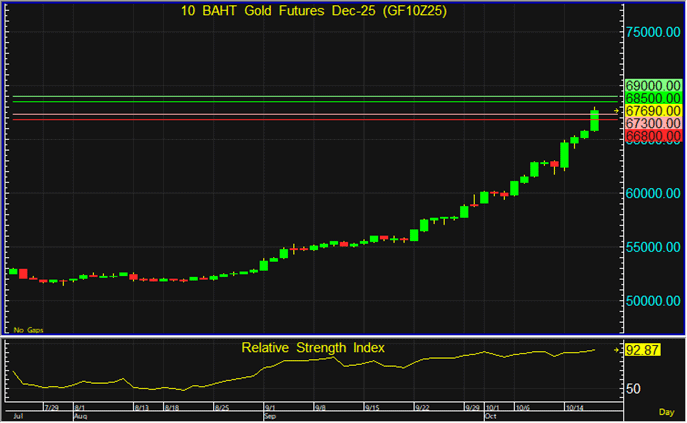Click the red 66800.00 price label

pyautogui.click(x=653, y=135)
